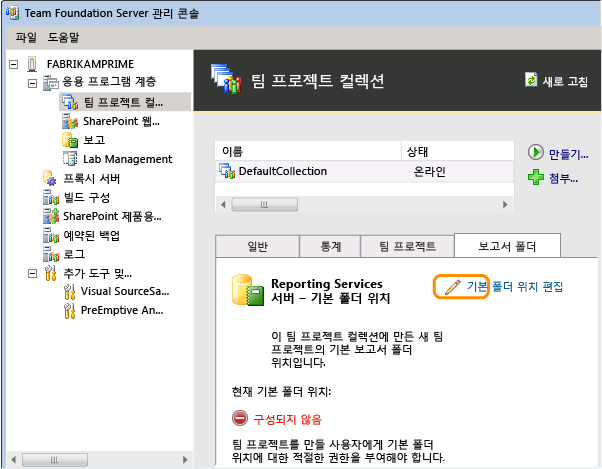Collapse the FABRIKAMPRIME tree node
The image size is (602, 469).
click(x=13, y=64)
